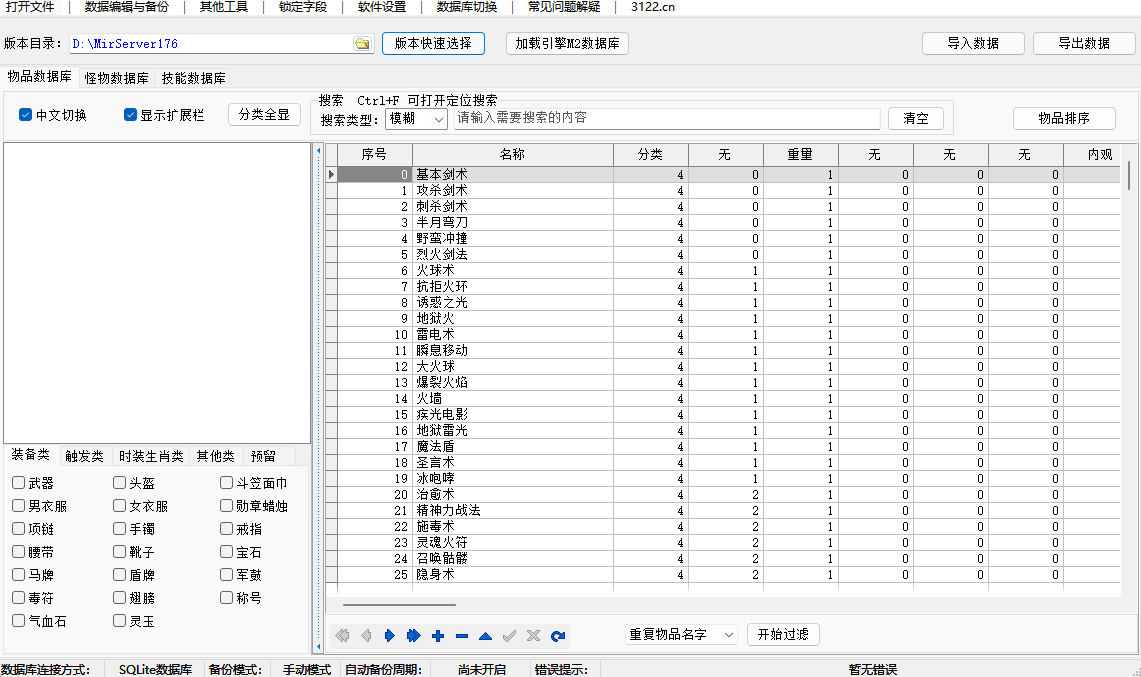Click the refresh data icon in navigator

pos(558,636)
